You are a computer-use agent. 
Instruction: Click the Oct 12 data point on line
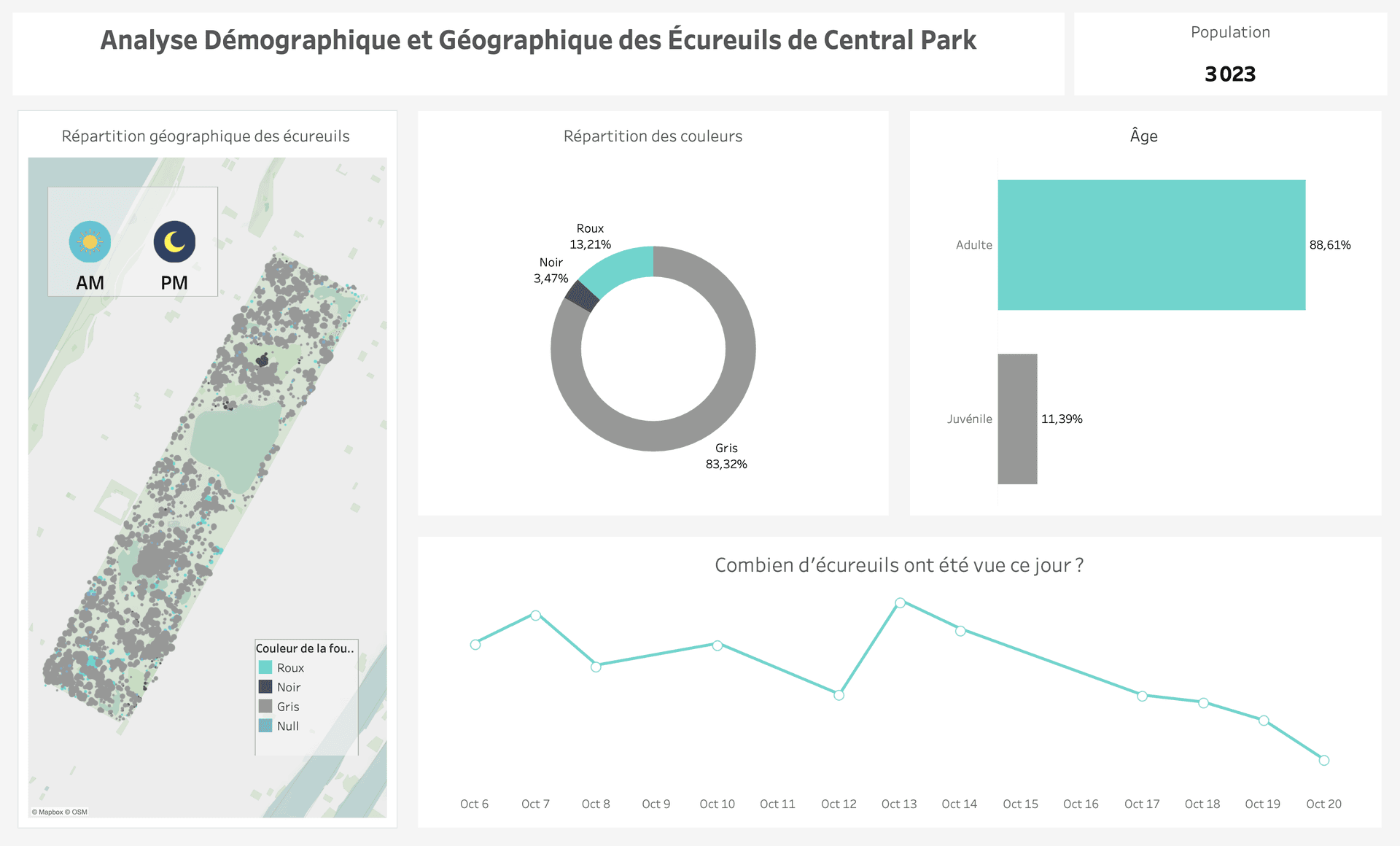[839, 695]
